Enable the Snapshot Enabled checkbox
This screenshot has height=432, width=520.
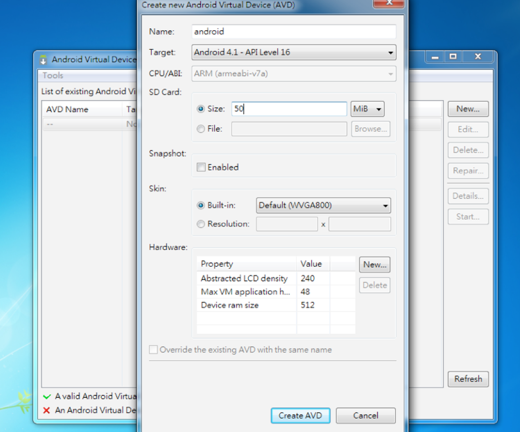coord(201,167)
